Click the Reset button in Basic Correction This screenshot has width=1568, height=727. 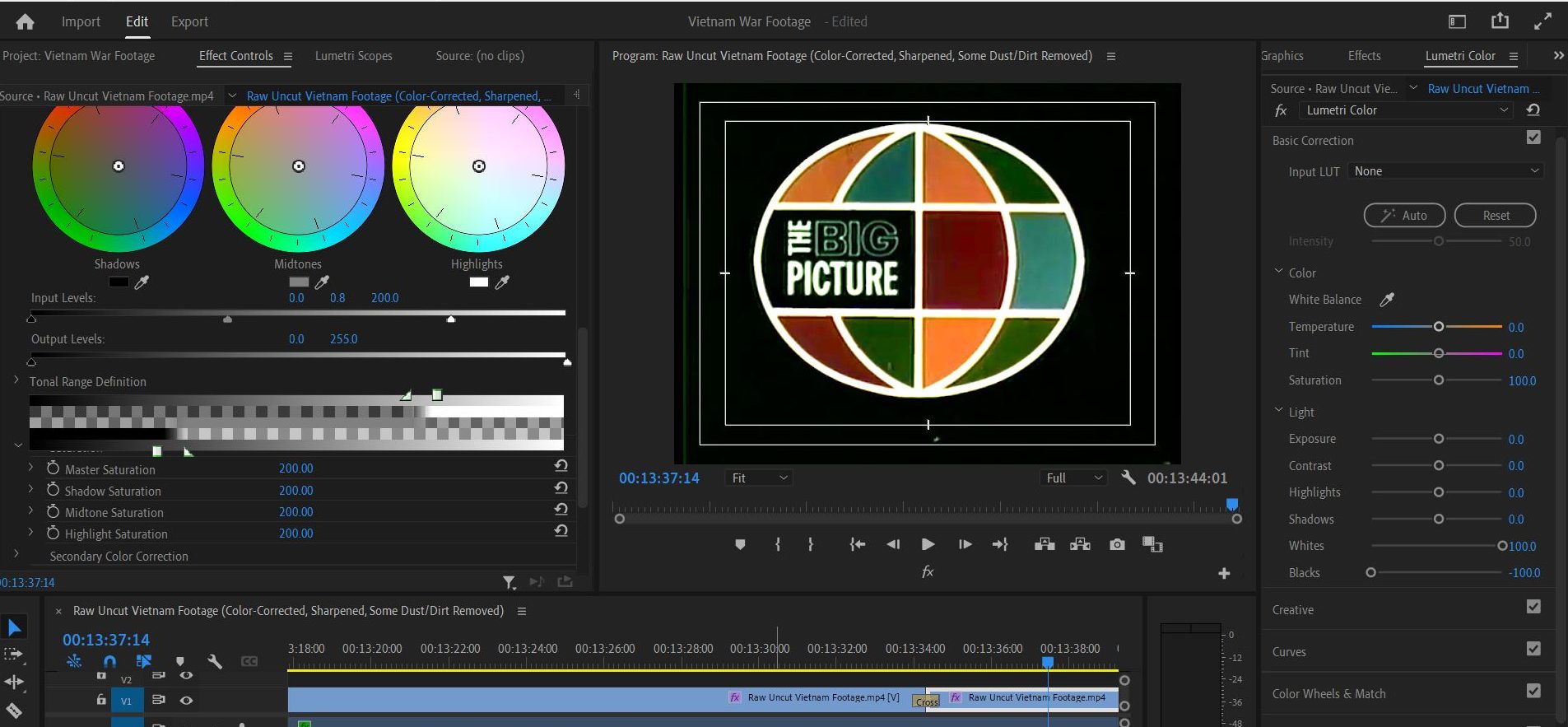tap(1496, 216)
